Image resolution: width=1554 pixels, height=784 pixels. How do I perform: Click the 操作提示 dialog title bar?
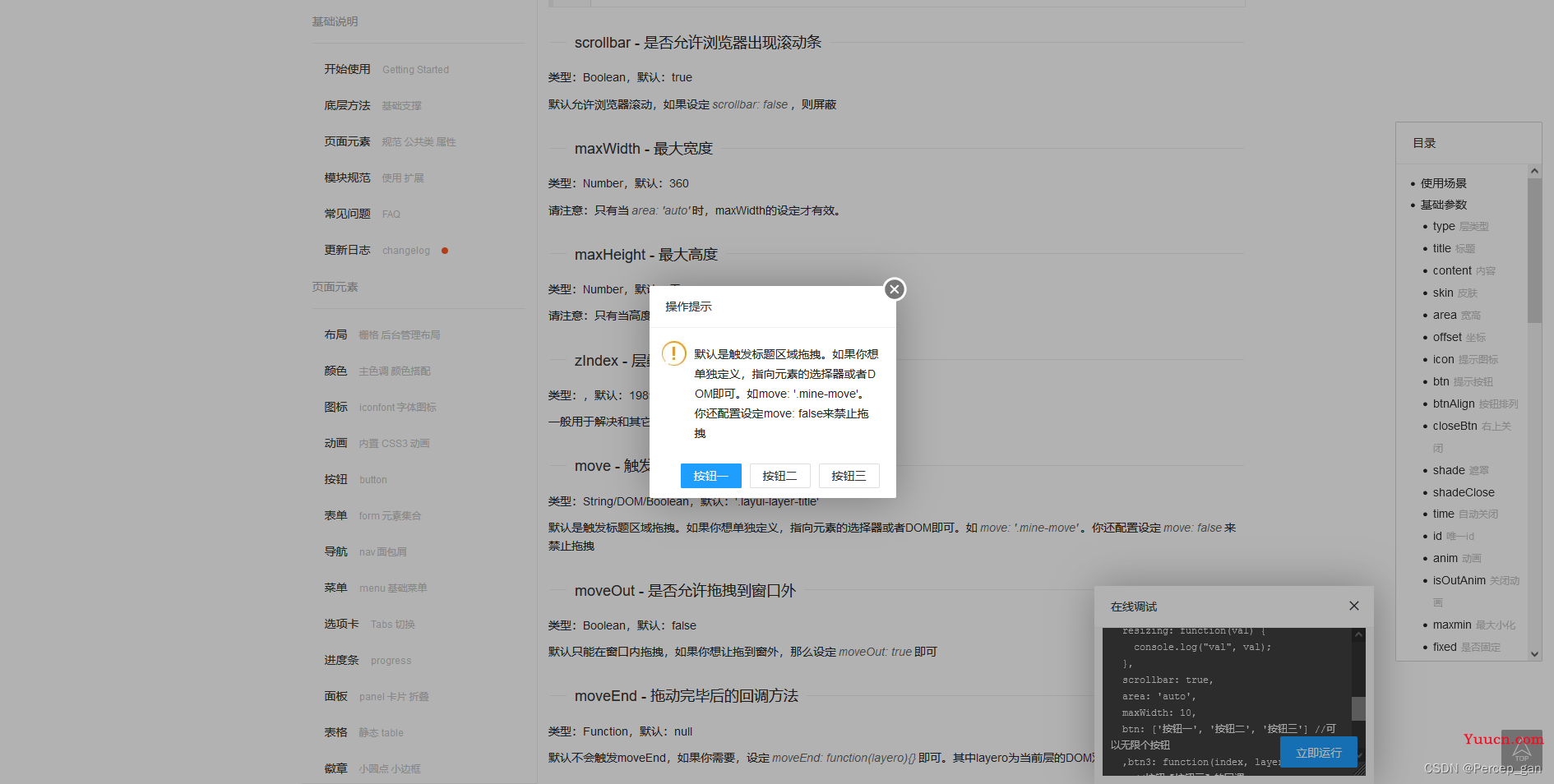(x=773, y=307)
